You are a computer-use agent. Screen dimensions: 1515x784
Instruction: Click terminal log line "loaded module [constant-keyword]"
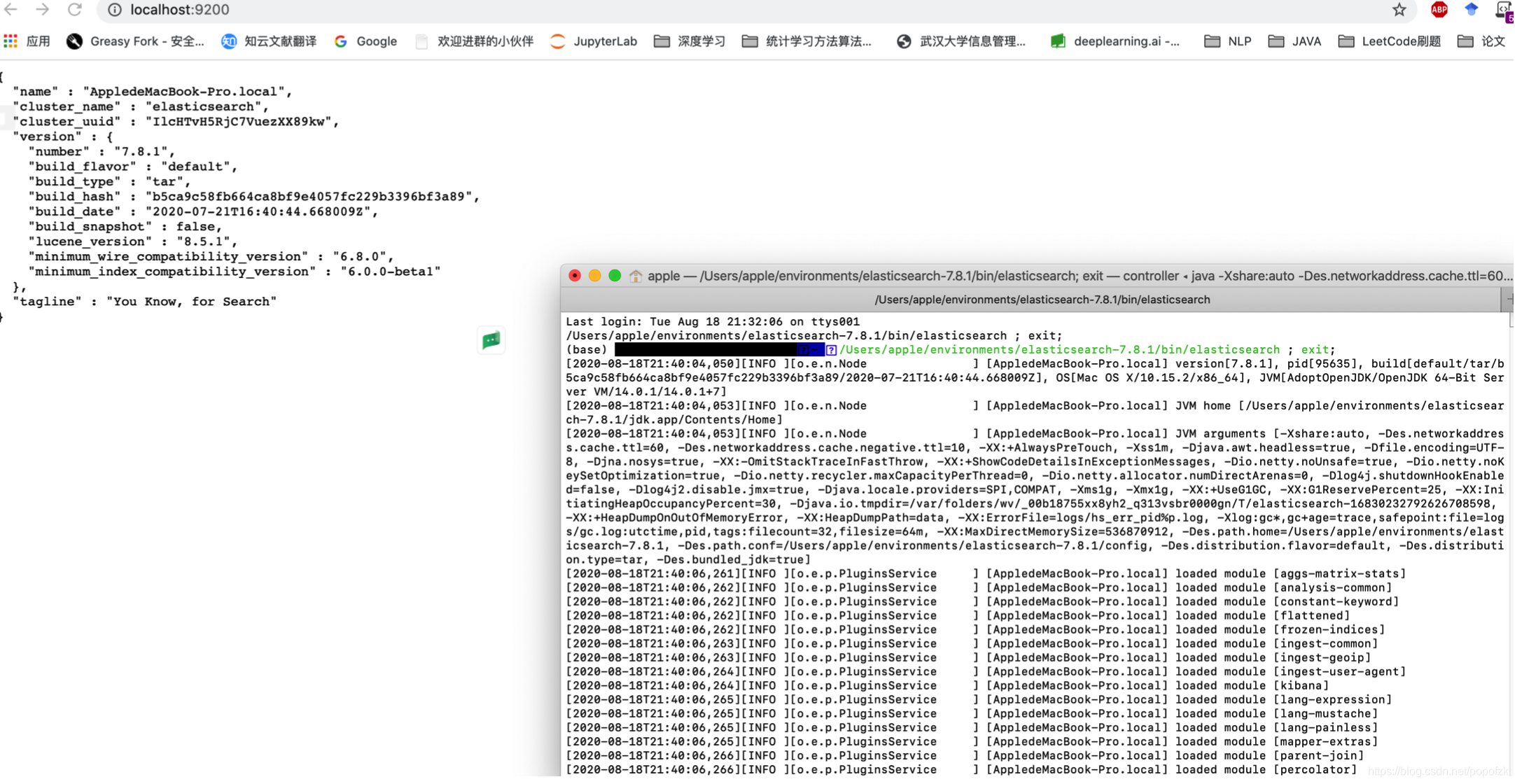982,602
